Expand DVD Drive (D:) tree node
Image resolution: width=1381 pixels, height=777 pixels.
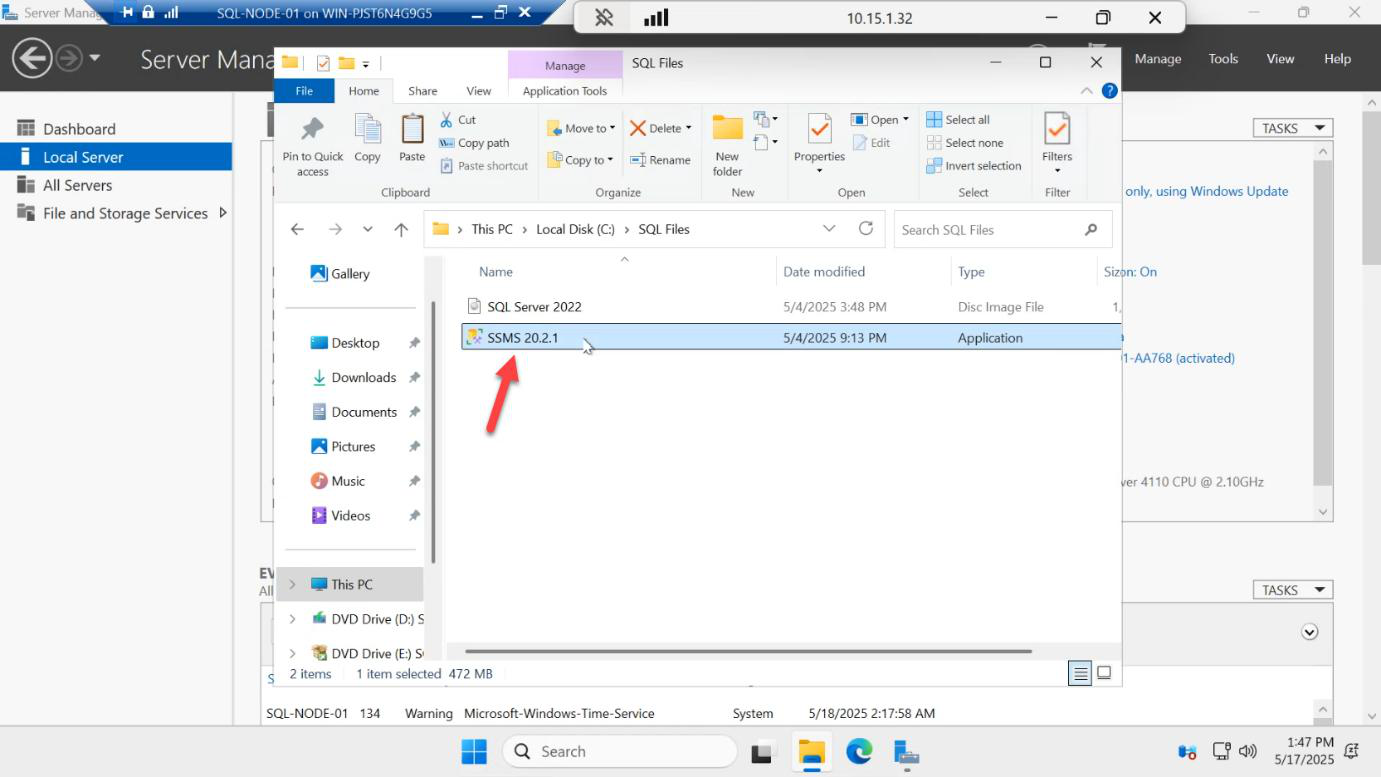(x=292, y=619)
